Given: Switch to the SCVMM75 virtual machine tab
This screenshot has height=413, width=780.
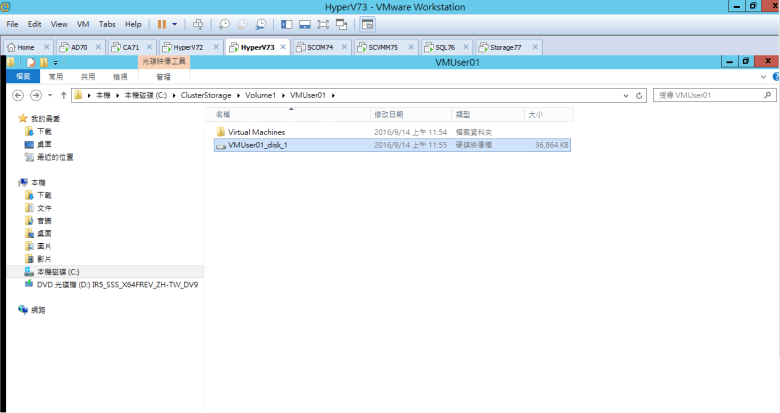Looking at the screenshot, I should [382, 47].
